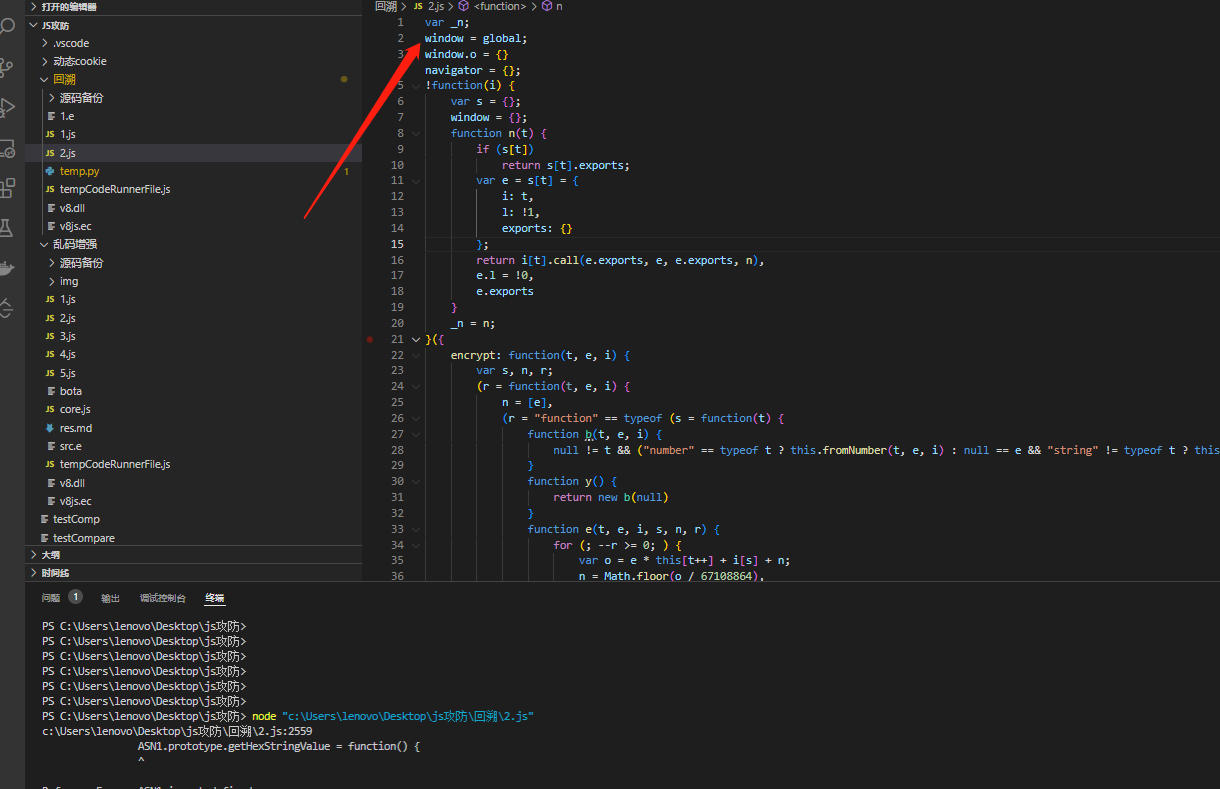This screenshot has width=1220, height=789.
Task: Expand the 大纲 outline section
Action: pyautogui.click(x=35, y=554)
